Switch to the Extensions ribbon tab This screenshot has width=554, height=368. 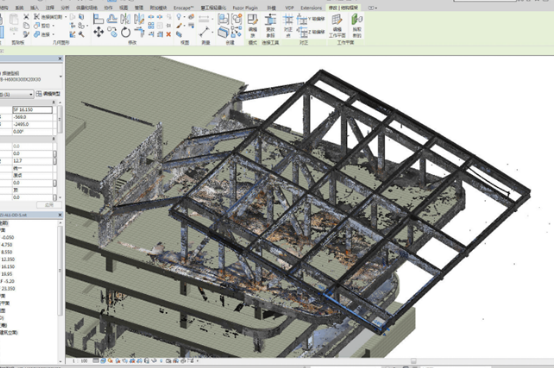311,8
